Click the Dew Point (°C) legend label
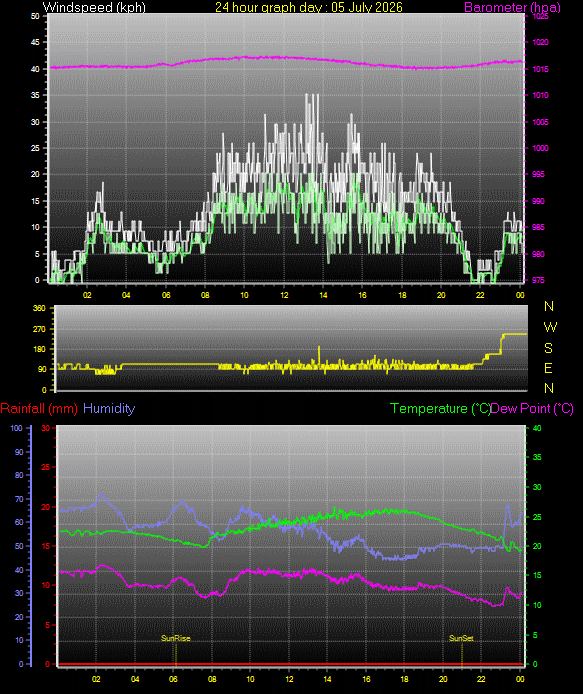Viewport: 583px width, 694px height. point(532,409)
